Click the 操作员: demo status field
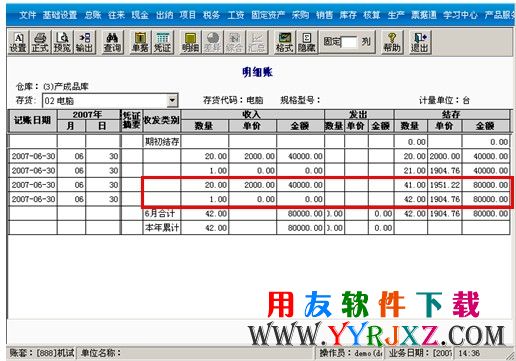 coord(350,353)
